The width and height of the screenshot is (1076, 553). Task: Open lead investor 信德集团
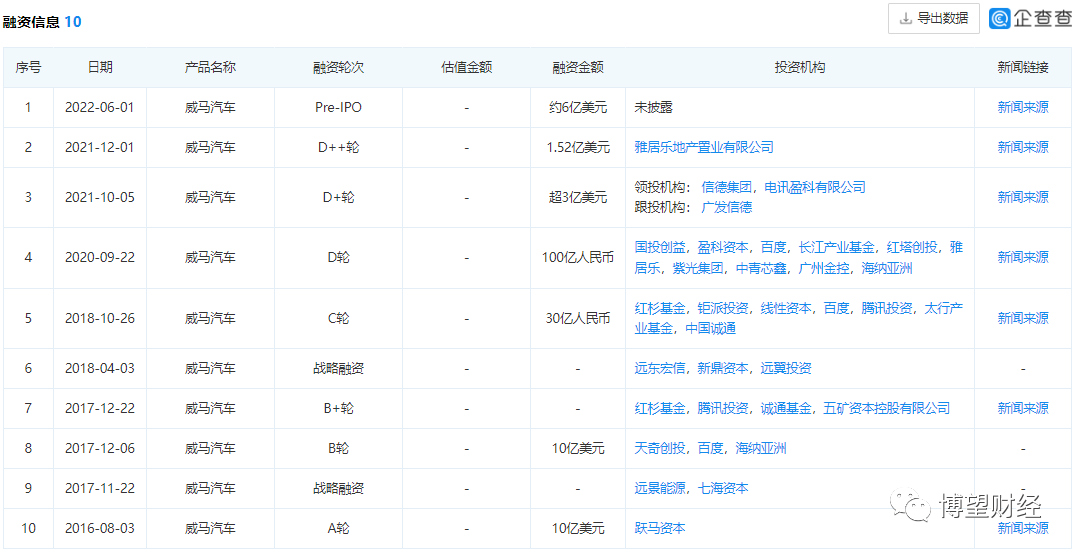(726, 187)
